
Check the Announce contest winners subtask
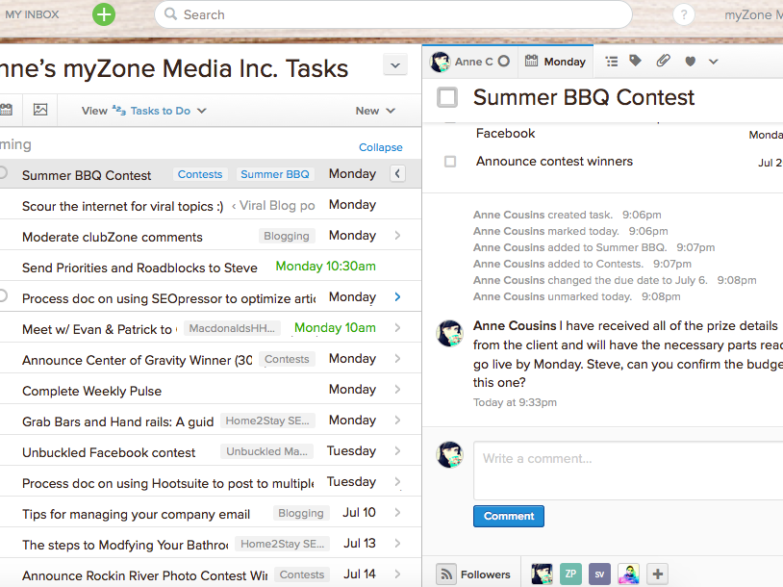coord(450,161)
